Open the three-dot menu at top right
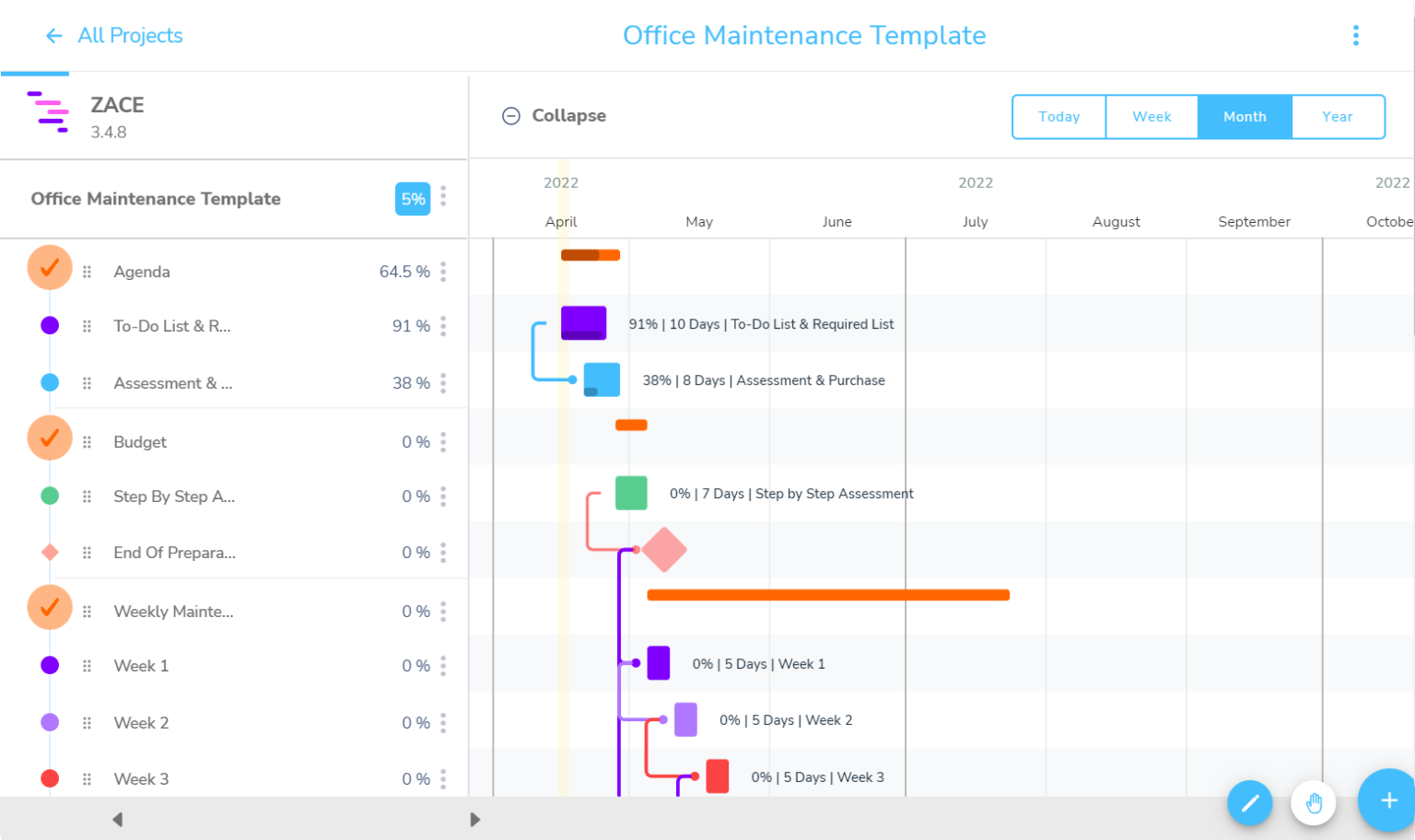Image resolution: width=1415 pixels, height=840 pixels. 1356,35
